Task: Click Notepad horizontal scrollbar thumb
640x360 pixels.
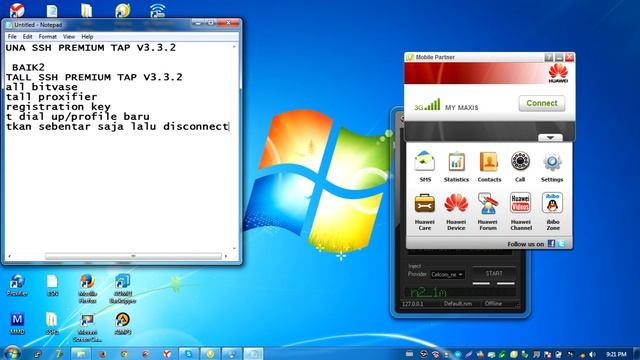Action: (133, 256)
